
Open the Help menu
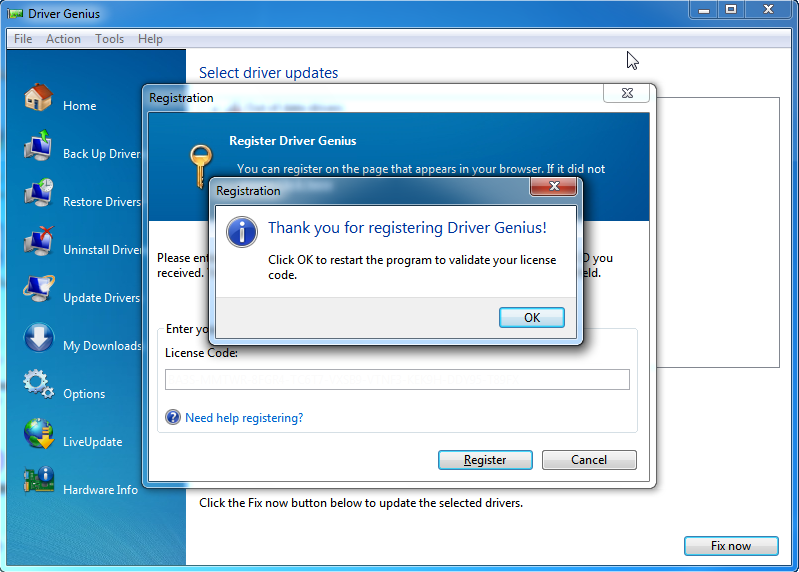coord(150,39)
